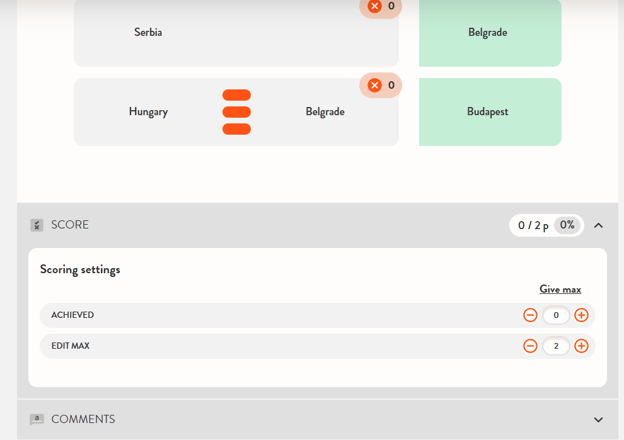Increase the Achieved score with plus
Image resolution: width=624 pixels, height=440 pixels.
(x=581, y=315)
